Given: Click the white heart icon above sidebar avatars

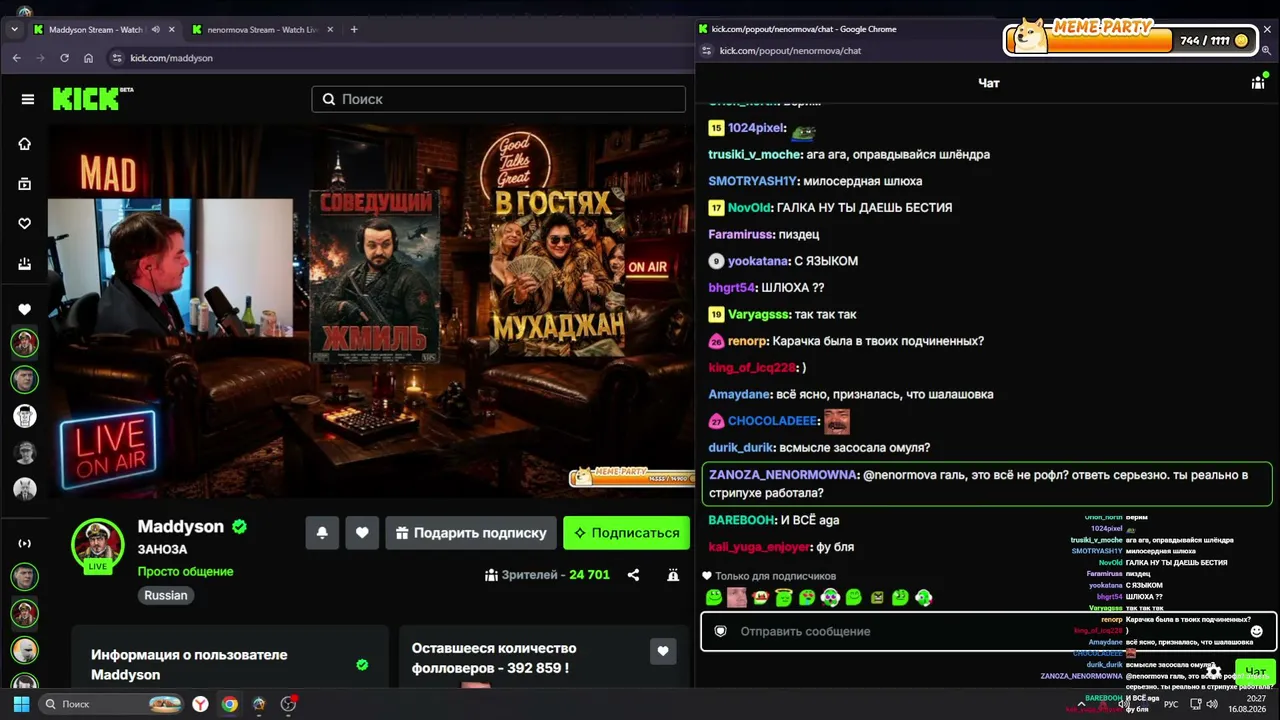Looking at the screenshot, I should [x=25, y=309].
